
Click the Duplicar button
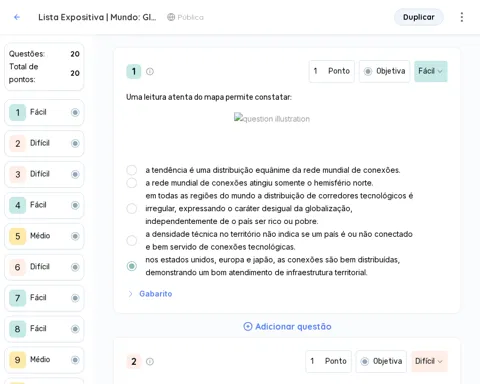419,17
